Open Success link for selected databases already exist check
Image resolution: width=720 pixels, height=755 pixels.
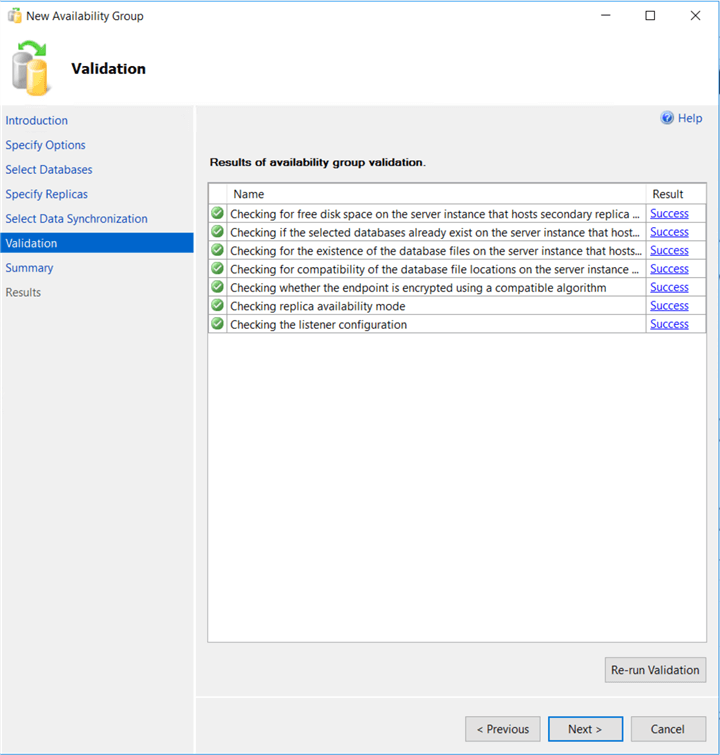click(669, 232)
